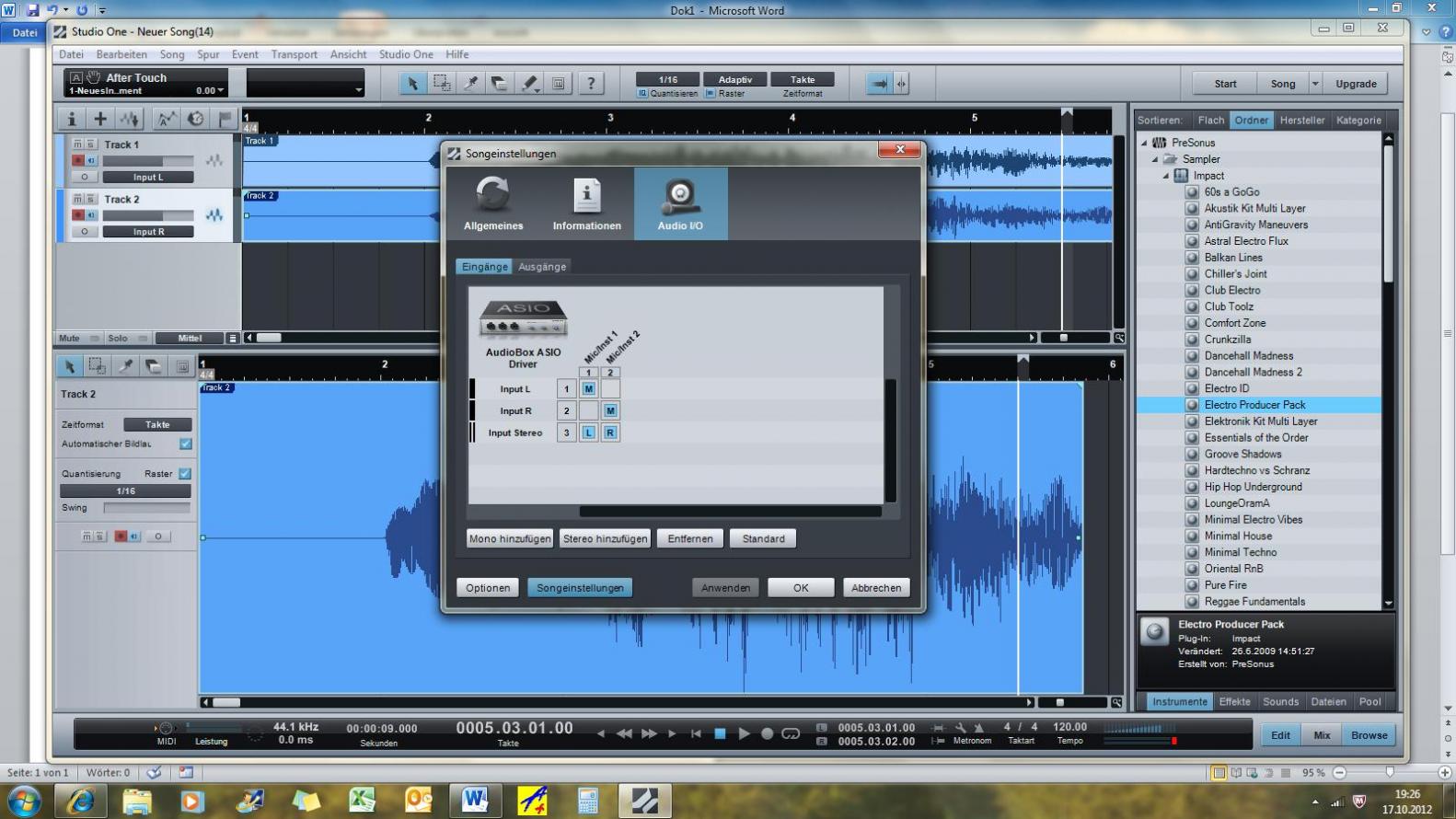1456x819 pixels.
Task: Collapse the PreSonus tree node
Action: 1144,143
